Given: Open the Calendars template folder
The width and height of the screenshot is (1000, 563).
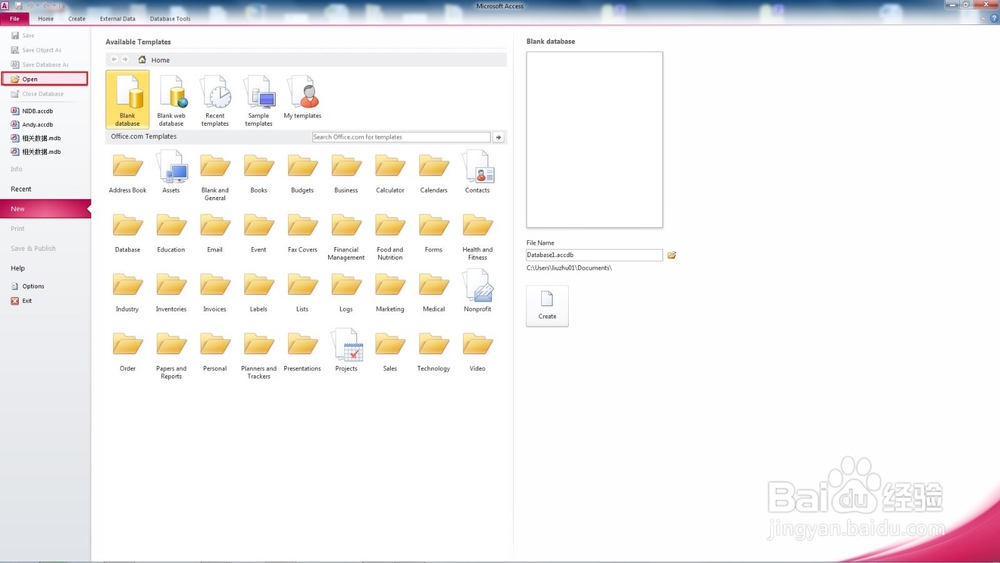Looking at the screenshot, I should point(434,172).
